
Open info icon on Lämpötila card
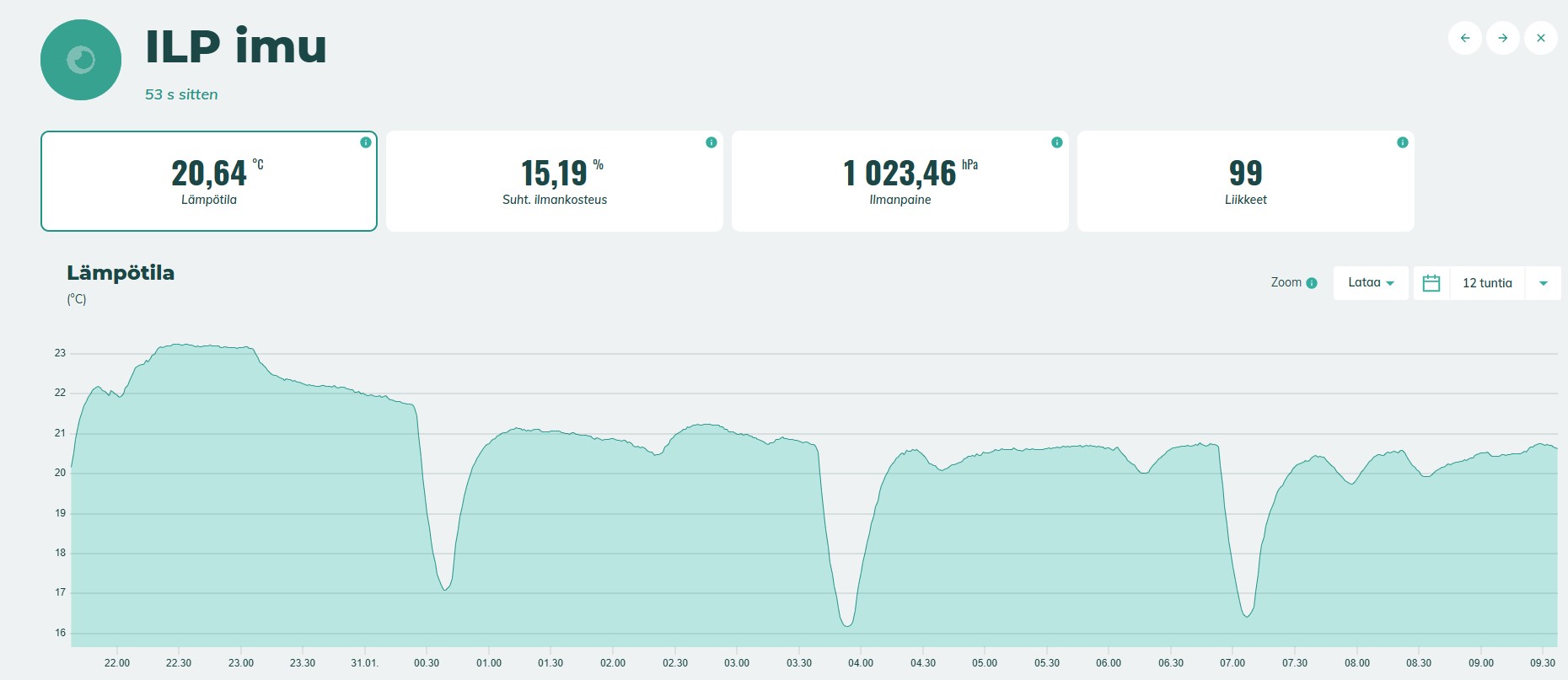coord(366,142)
